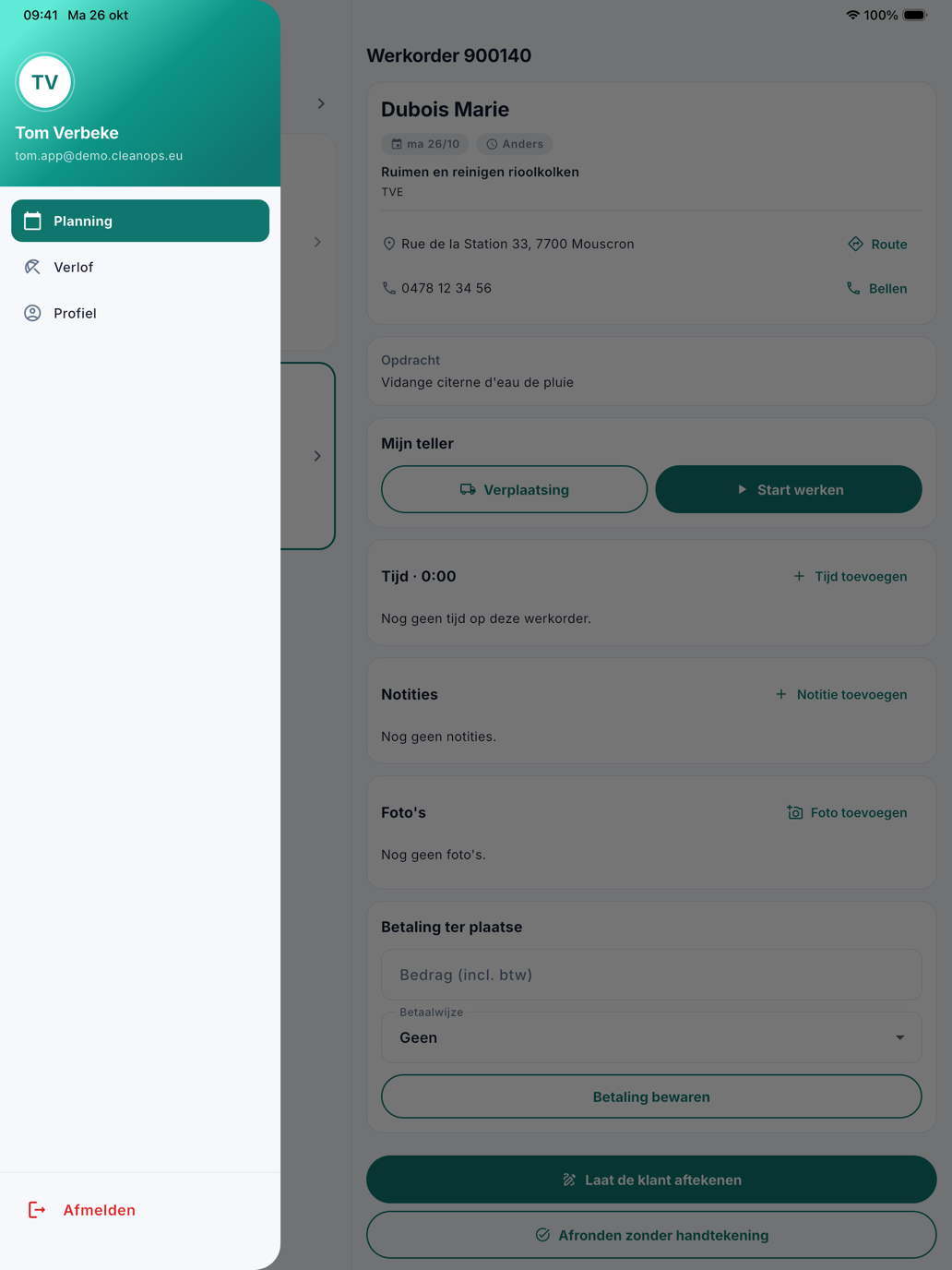952x1270 pixels.
Task: Click the Verlof beach umbrella icon
Action: click(x=32, y=267)
